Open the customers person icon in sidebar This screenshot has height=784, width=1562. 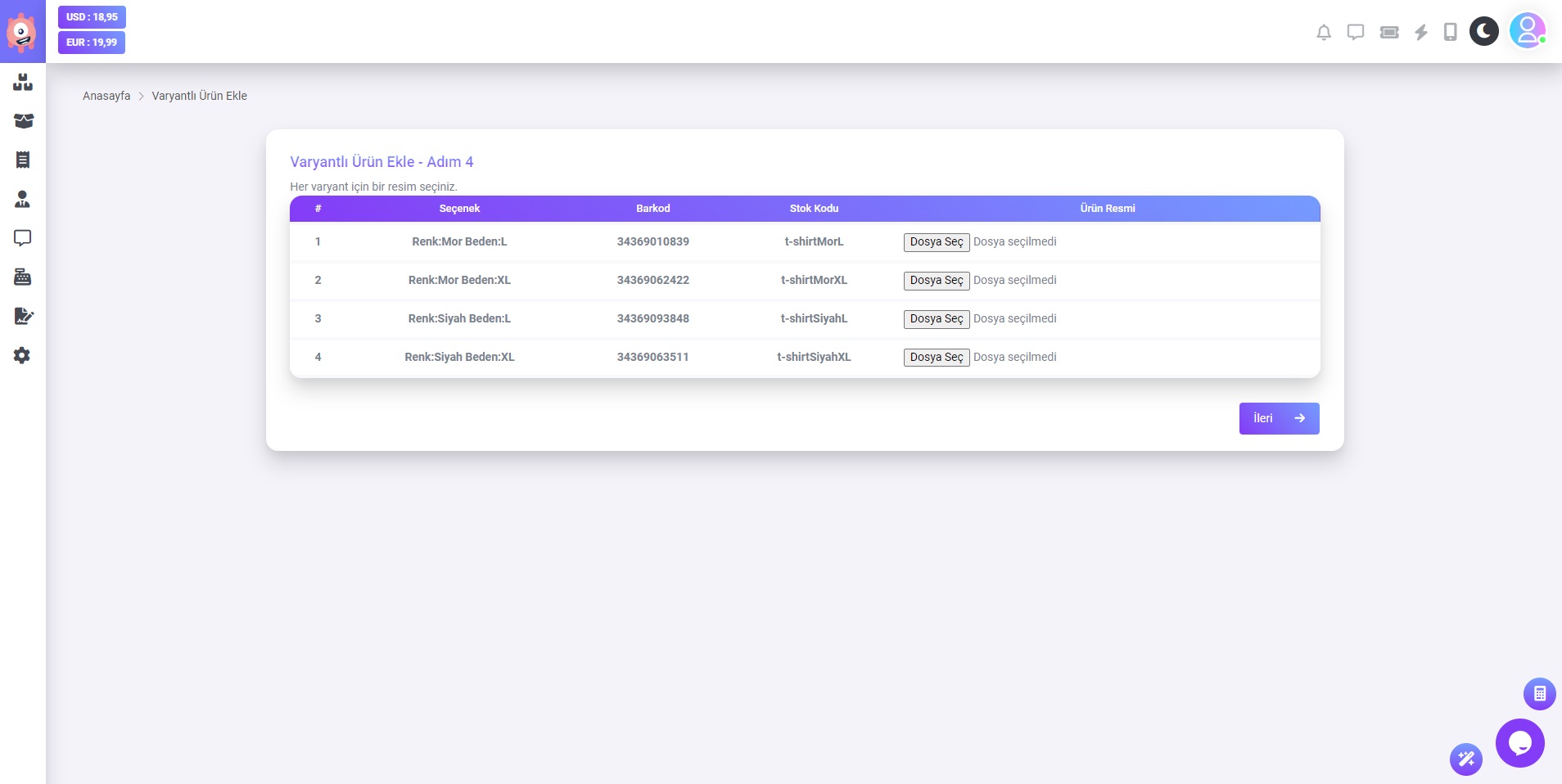pyautogui.click(x=22, y=199)
